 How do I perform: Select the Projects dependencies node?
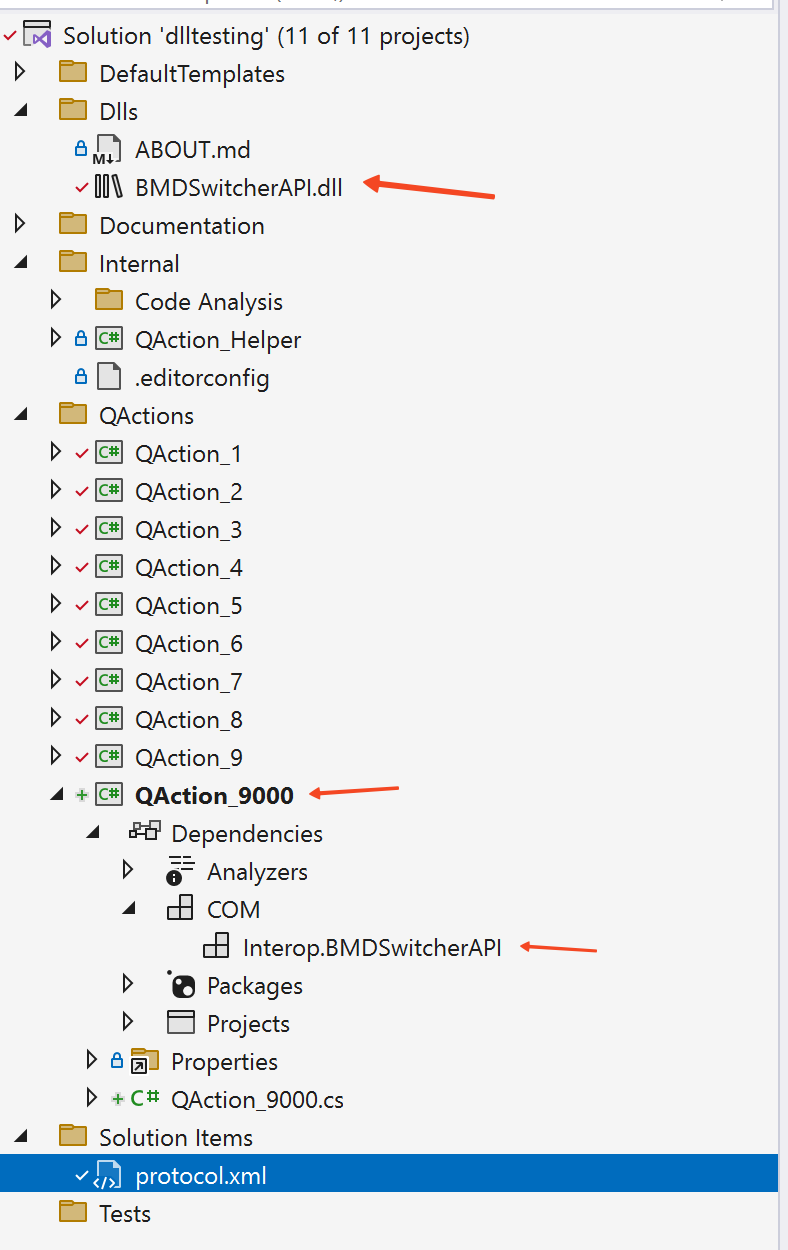(x=247, y=1023)
